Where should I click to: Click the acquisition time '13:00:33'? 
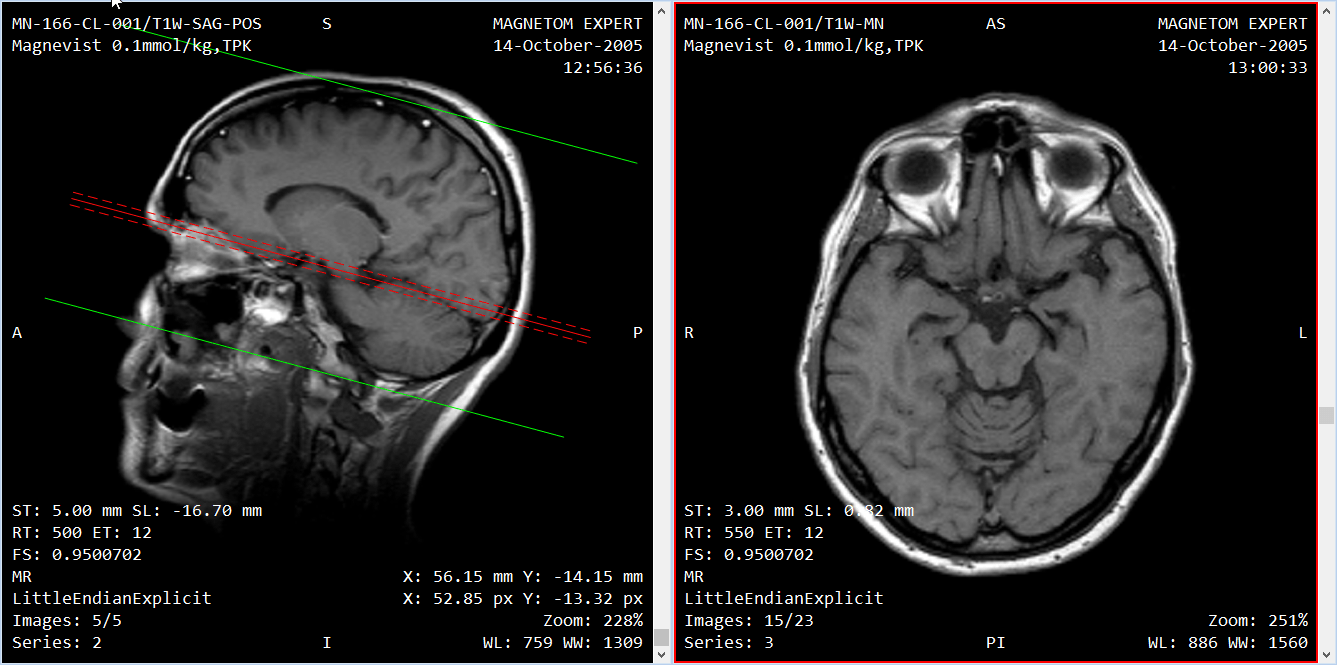click(x=1268, y=68)
